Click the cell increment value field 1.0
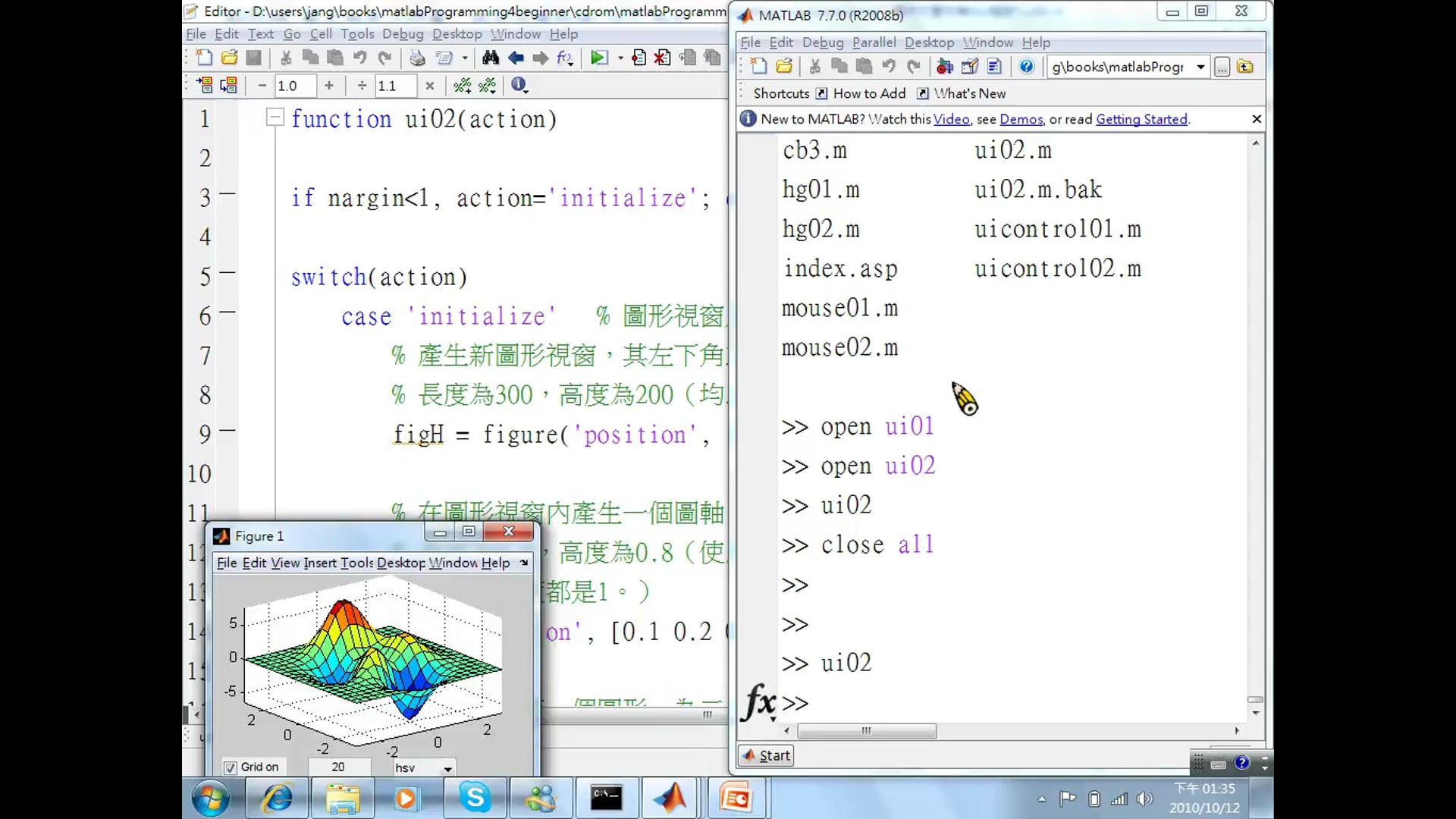 click(x=294, y=86)
